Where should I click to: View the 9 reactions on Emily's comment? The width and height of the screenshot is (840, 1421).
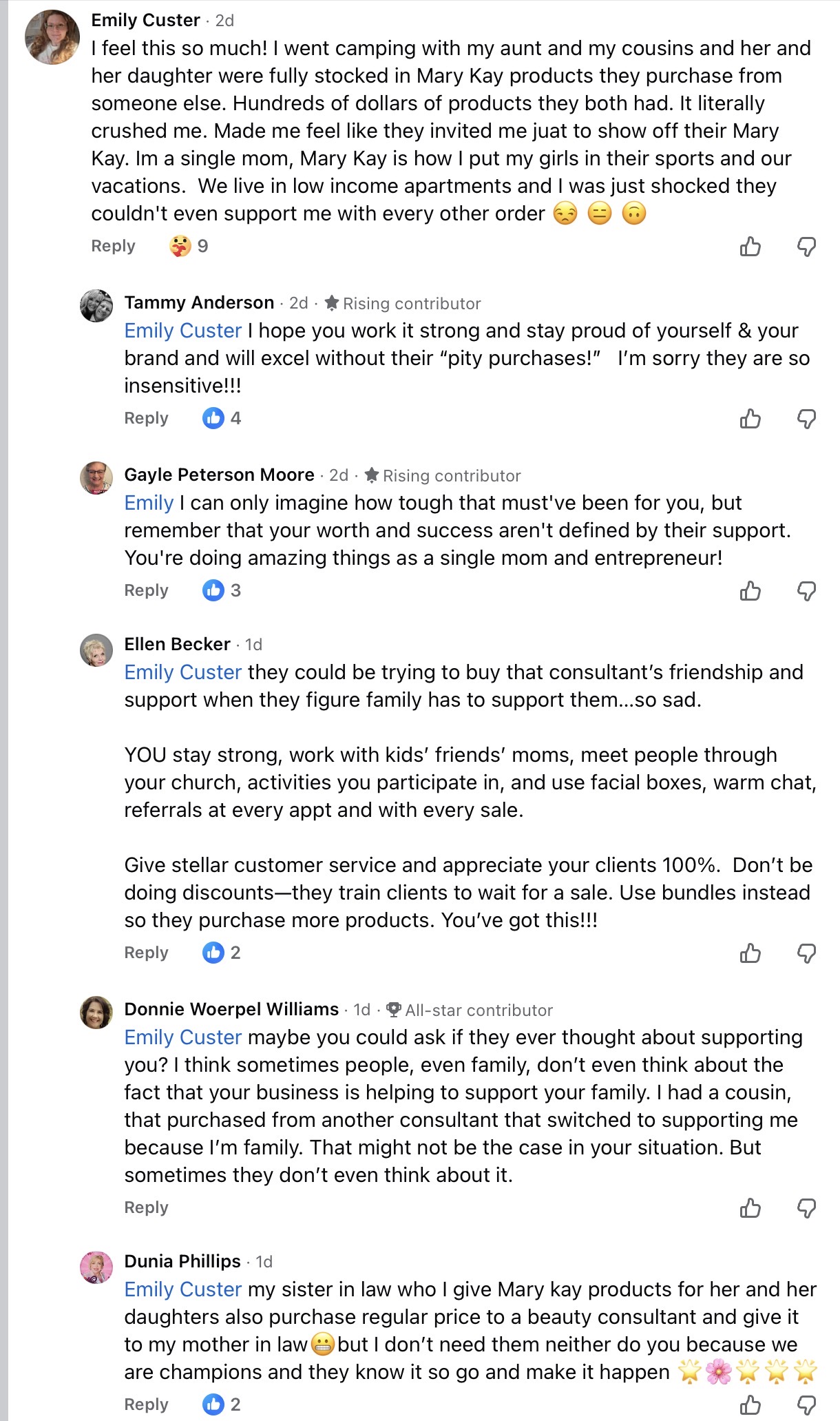pyautogui.click(x=189, y=246)
